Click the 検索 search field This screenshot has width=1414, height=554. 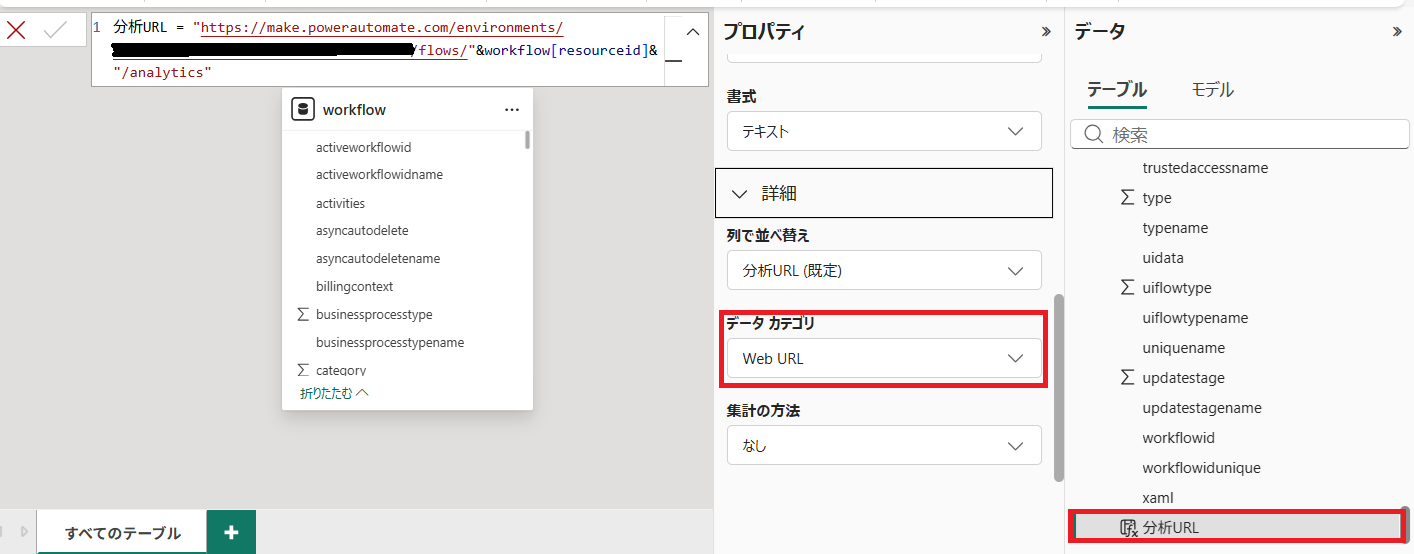1239,134
